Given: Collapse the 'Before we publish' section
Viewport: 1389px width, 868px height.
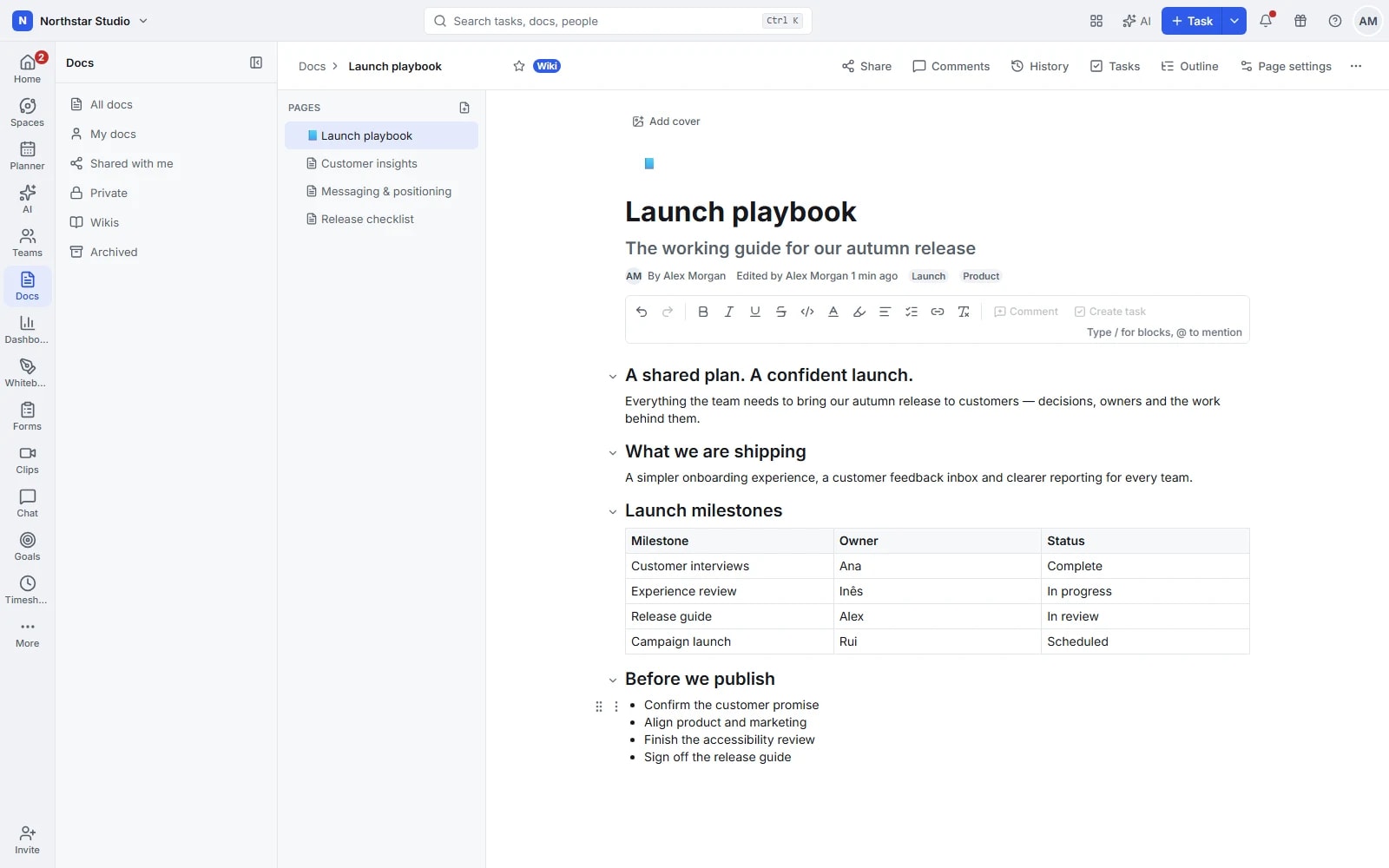Looking at the screenshot, I should point(613,681).
